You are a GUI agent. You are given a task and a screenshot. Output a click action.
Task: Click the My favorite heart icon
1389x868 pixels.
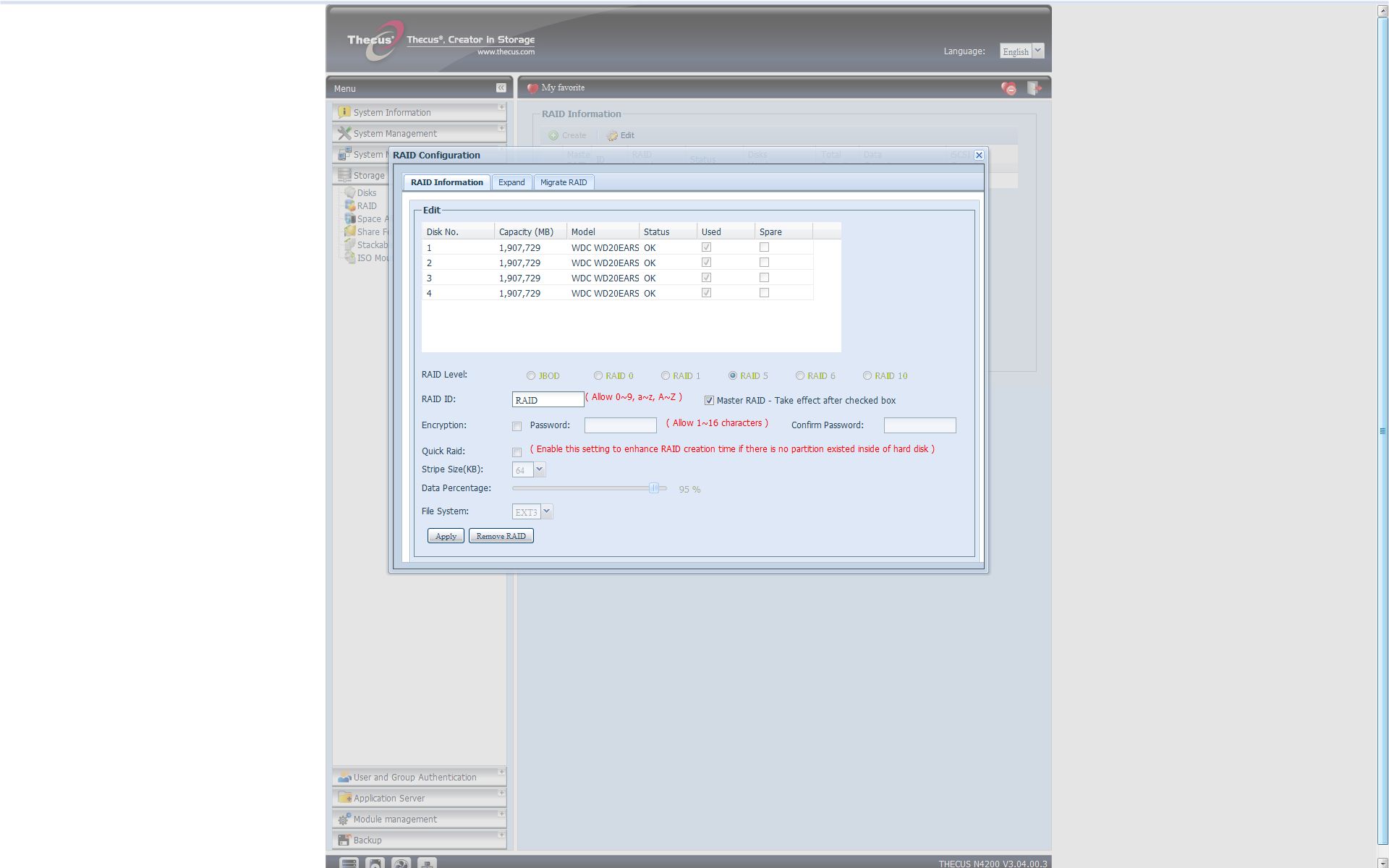pyautogui.click(x=532, y=88)
